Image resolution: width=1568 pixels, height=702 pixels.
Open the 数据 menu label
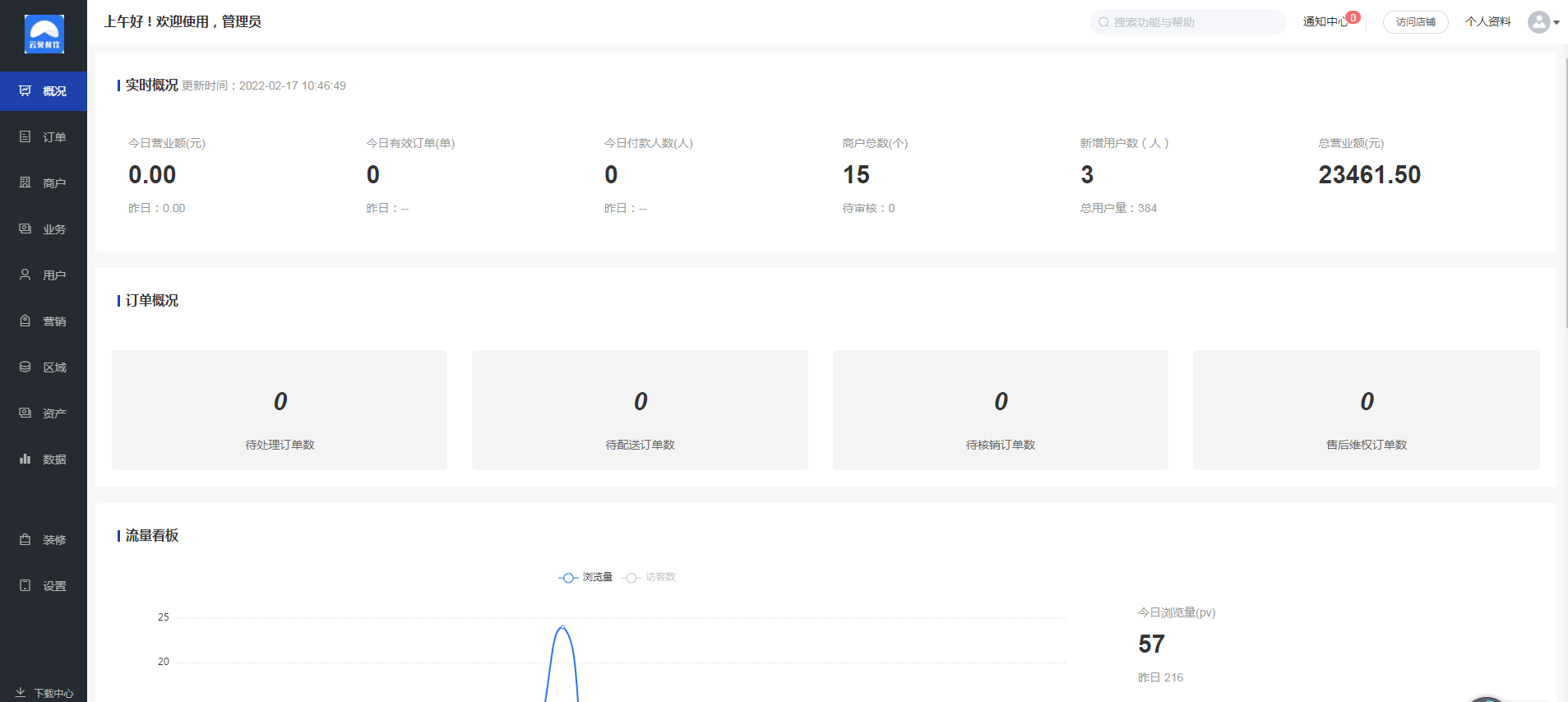pyautogui.click(x=54, y=460)
